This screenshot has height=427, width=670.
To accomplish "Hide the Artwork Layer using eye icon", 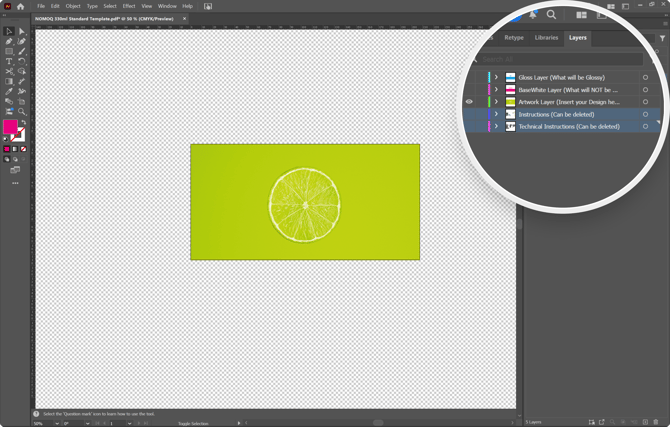I will coord(469,102).
